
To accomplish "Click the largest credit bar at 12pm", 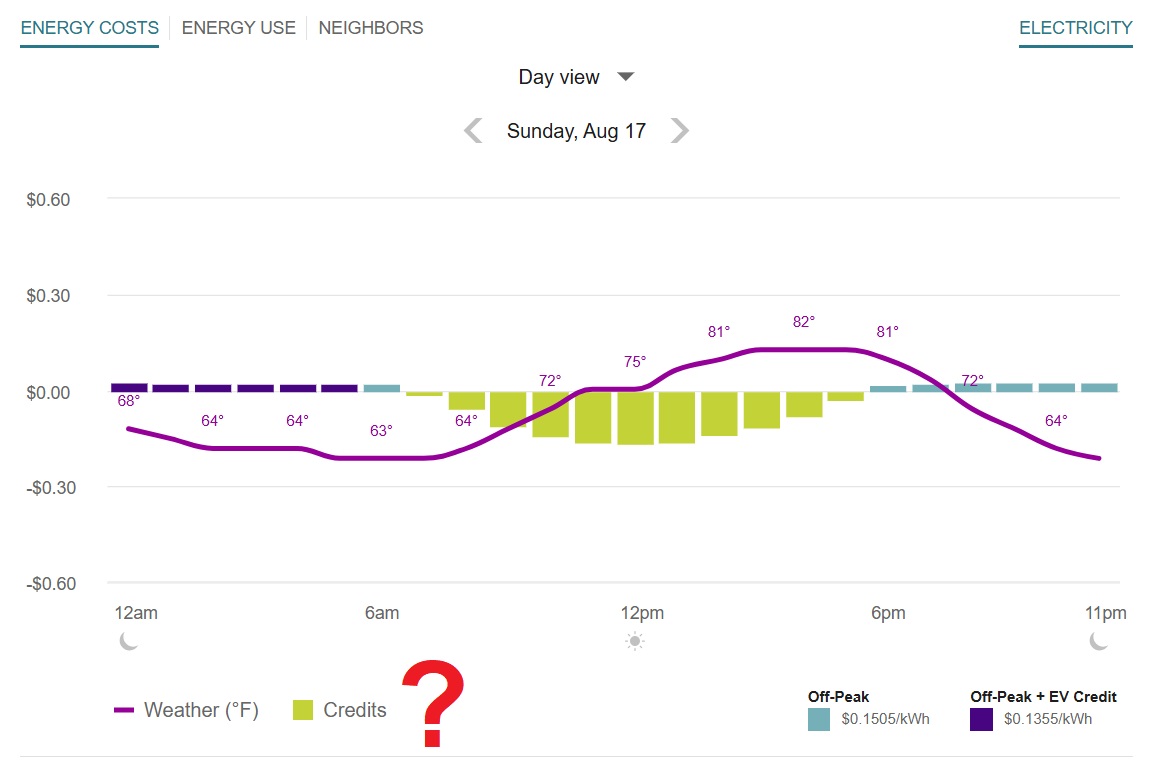I will point(635,417).
